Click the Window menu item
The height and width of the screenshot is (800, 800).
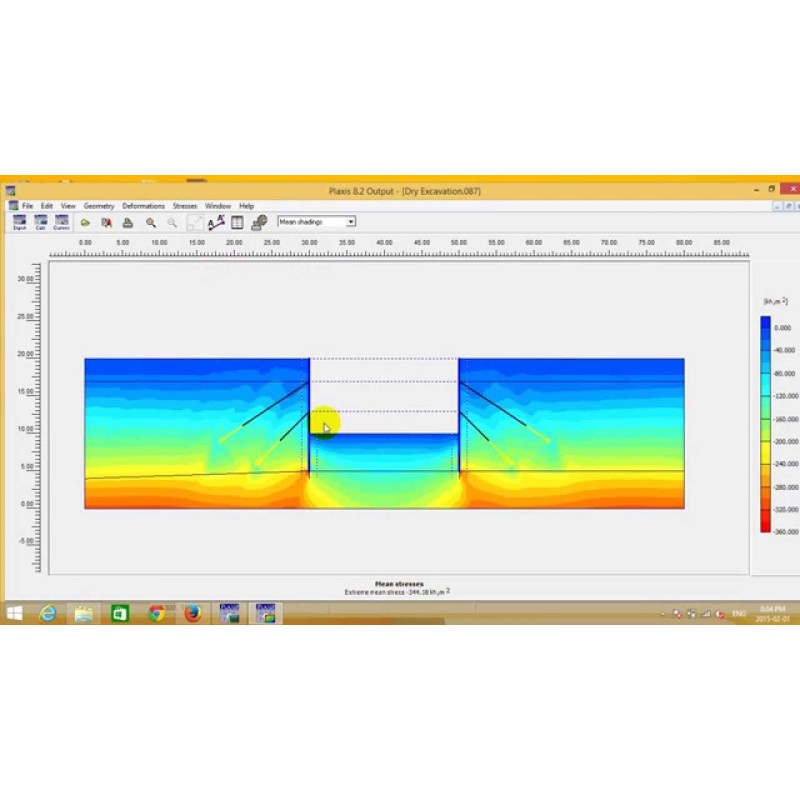[x=218, y=206]
